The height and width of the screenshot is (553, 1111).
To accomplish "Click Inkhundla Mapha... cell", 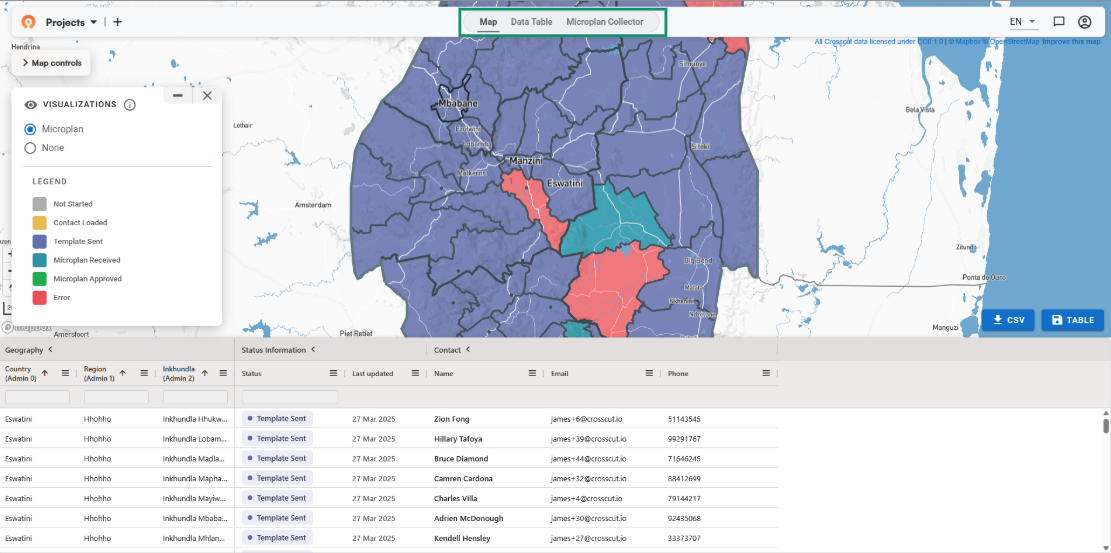I will [196, 479].
